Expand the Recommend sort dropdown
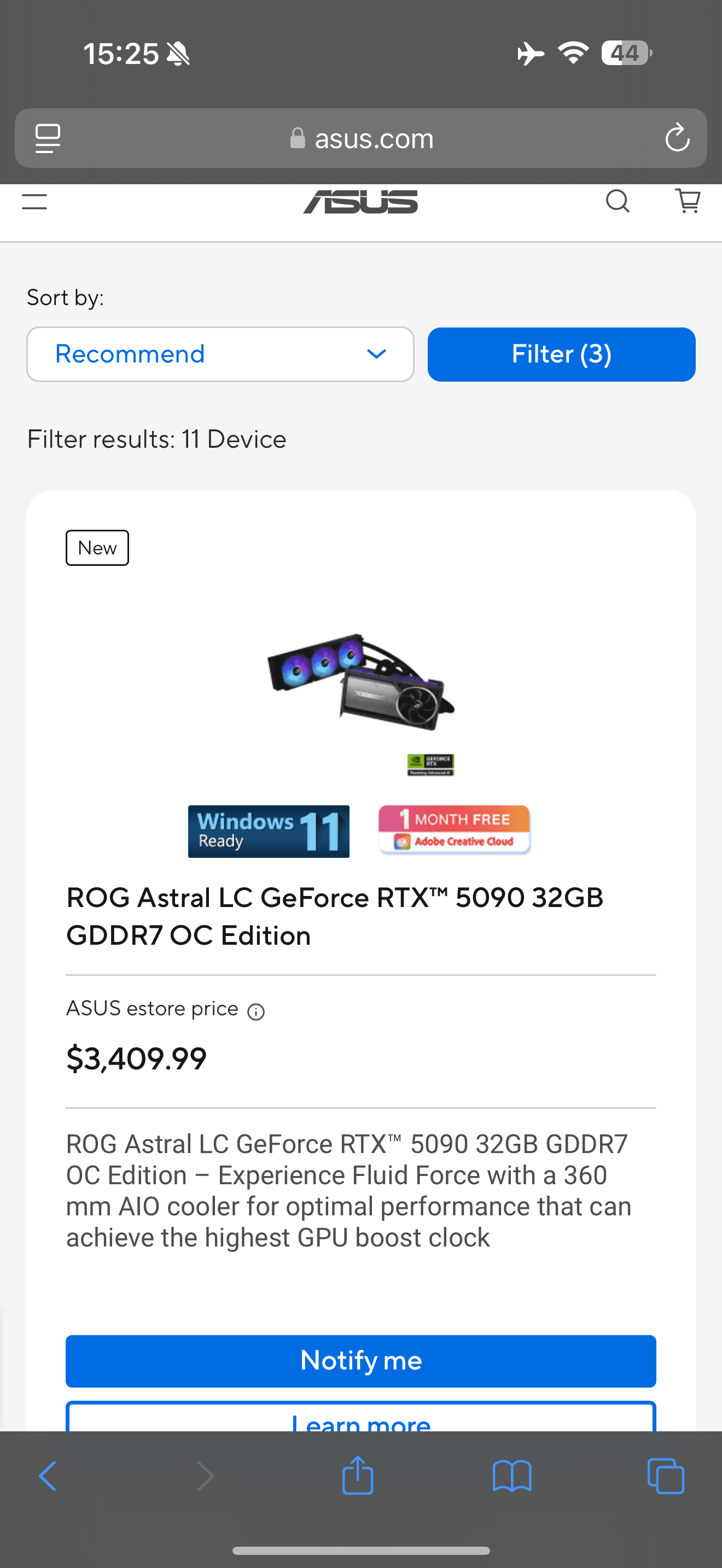The height and width of the screenshot is (1568, 722). [220, 354]
